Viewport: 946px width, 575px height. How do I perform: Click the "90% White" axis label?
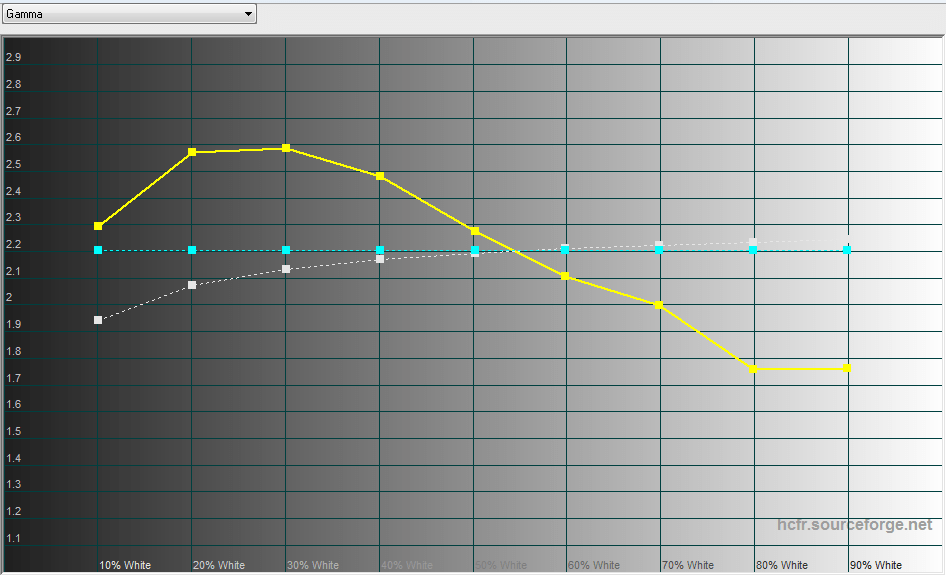coord(876,565)
